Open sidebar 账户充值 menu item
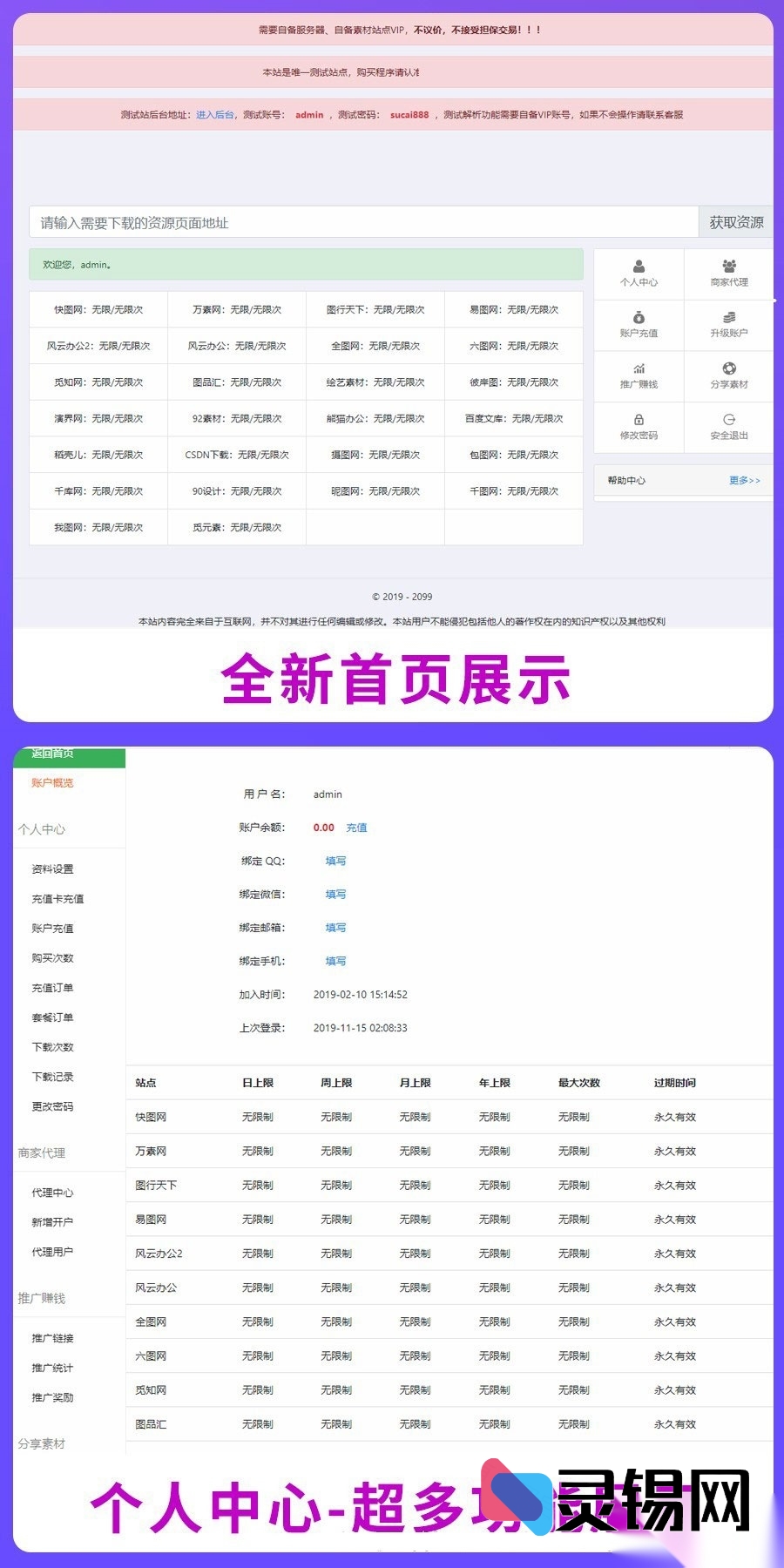 tap(52, 928)
